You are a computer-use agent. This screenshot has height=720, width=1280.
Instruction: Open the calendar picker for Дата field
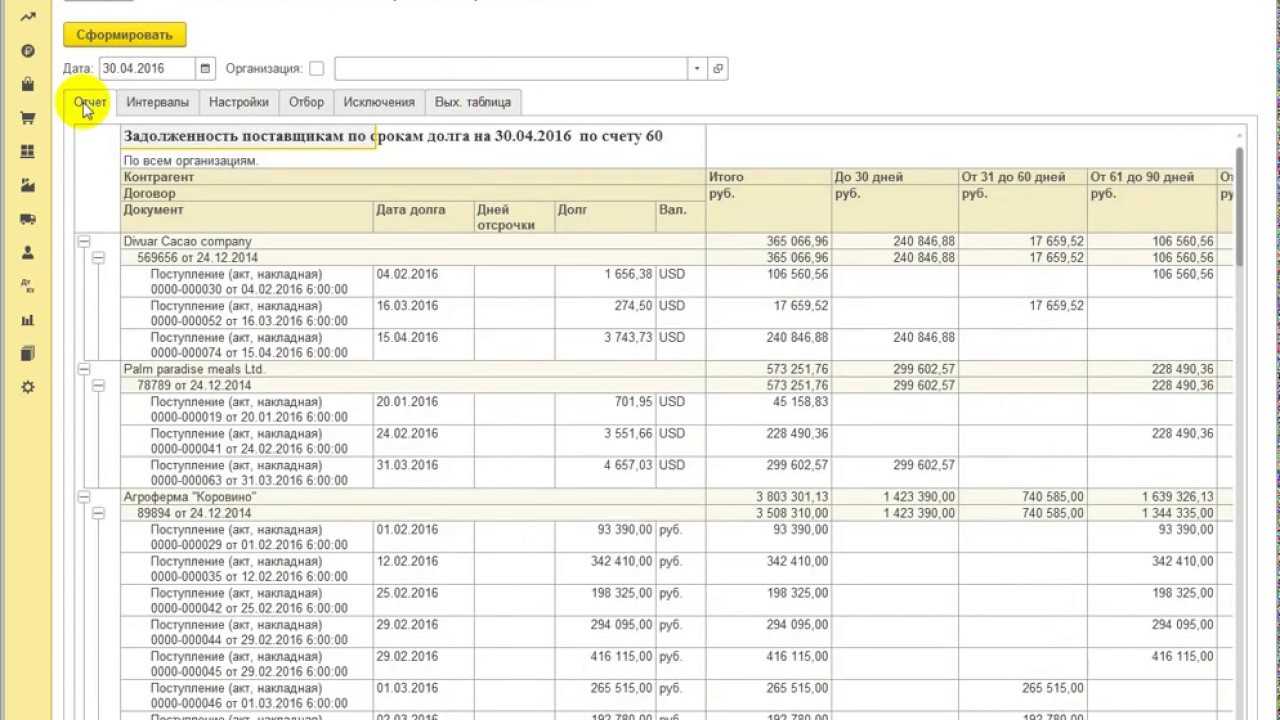[x=205, y=69]
